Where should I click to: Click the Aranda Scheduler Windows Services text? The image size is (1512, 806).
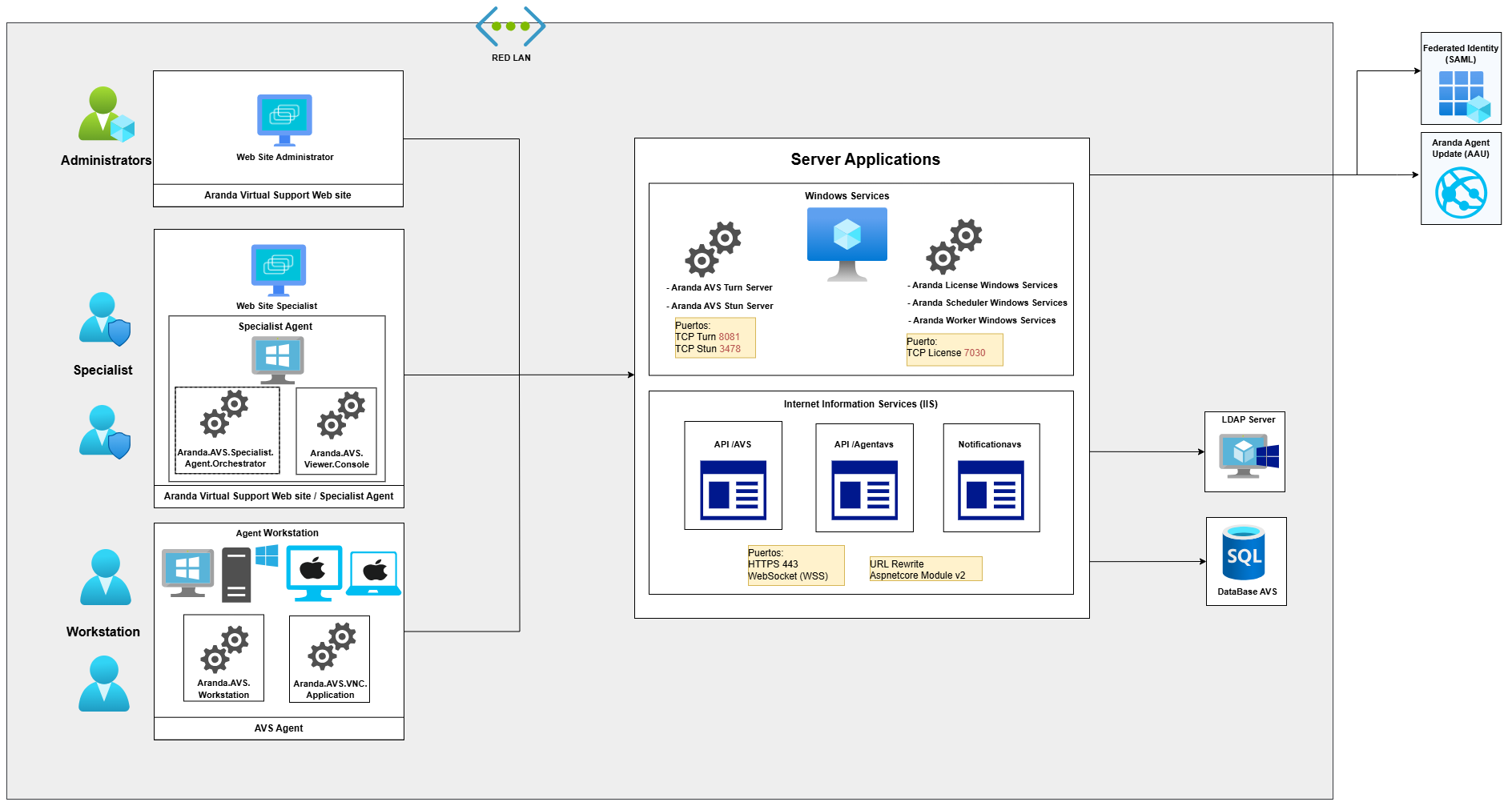click(x=987, y=303)
